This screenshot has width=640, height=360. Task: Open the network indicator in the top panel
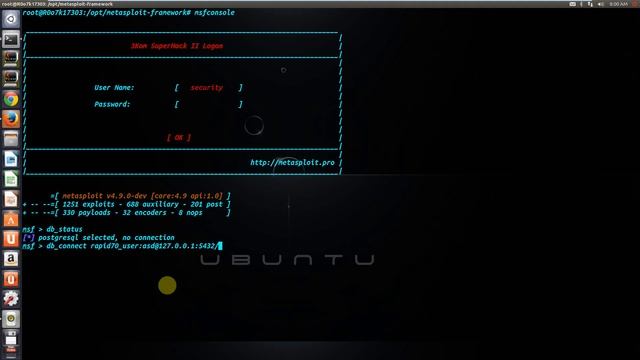(x=590, y=4)
